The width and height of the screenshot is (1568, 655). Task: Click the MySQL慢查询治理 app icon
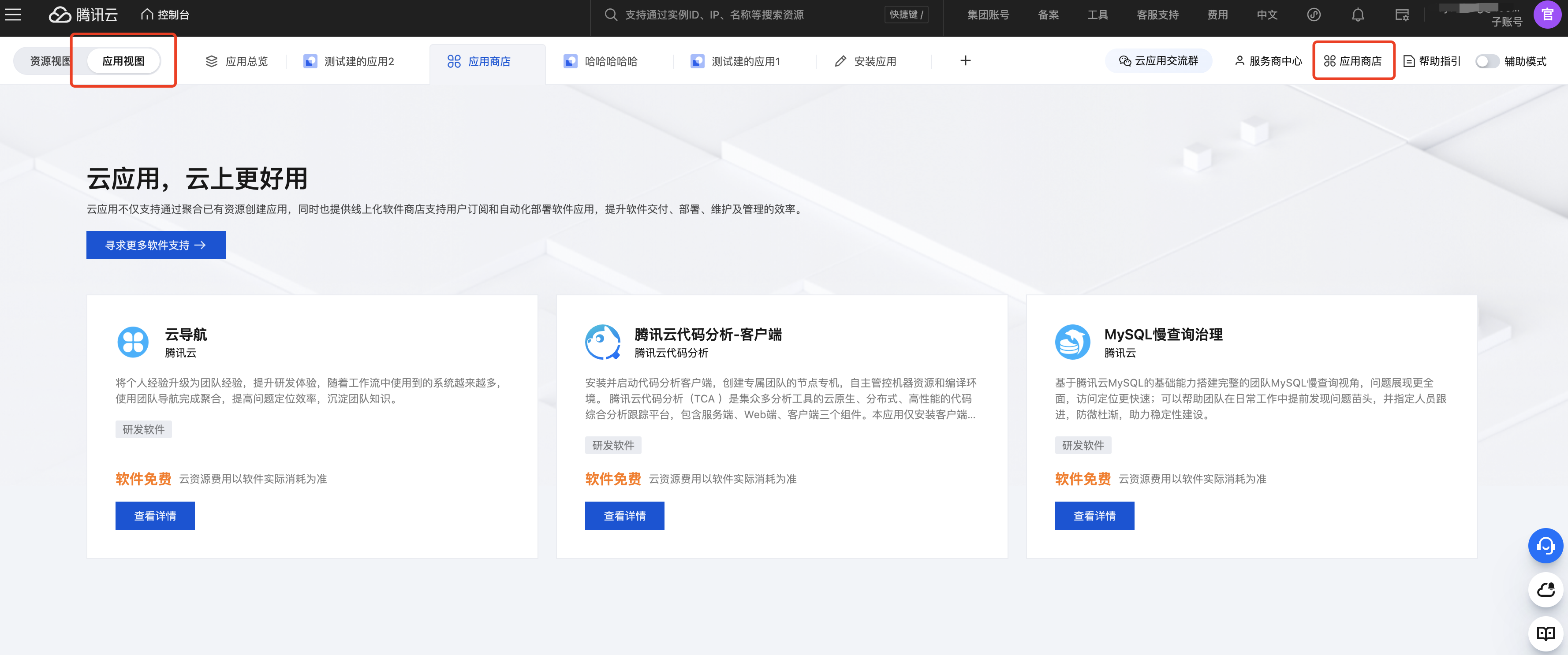(x=1072, y=342)
